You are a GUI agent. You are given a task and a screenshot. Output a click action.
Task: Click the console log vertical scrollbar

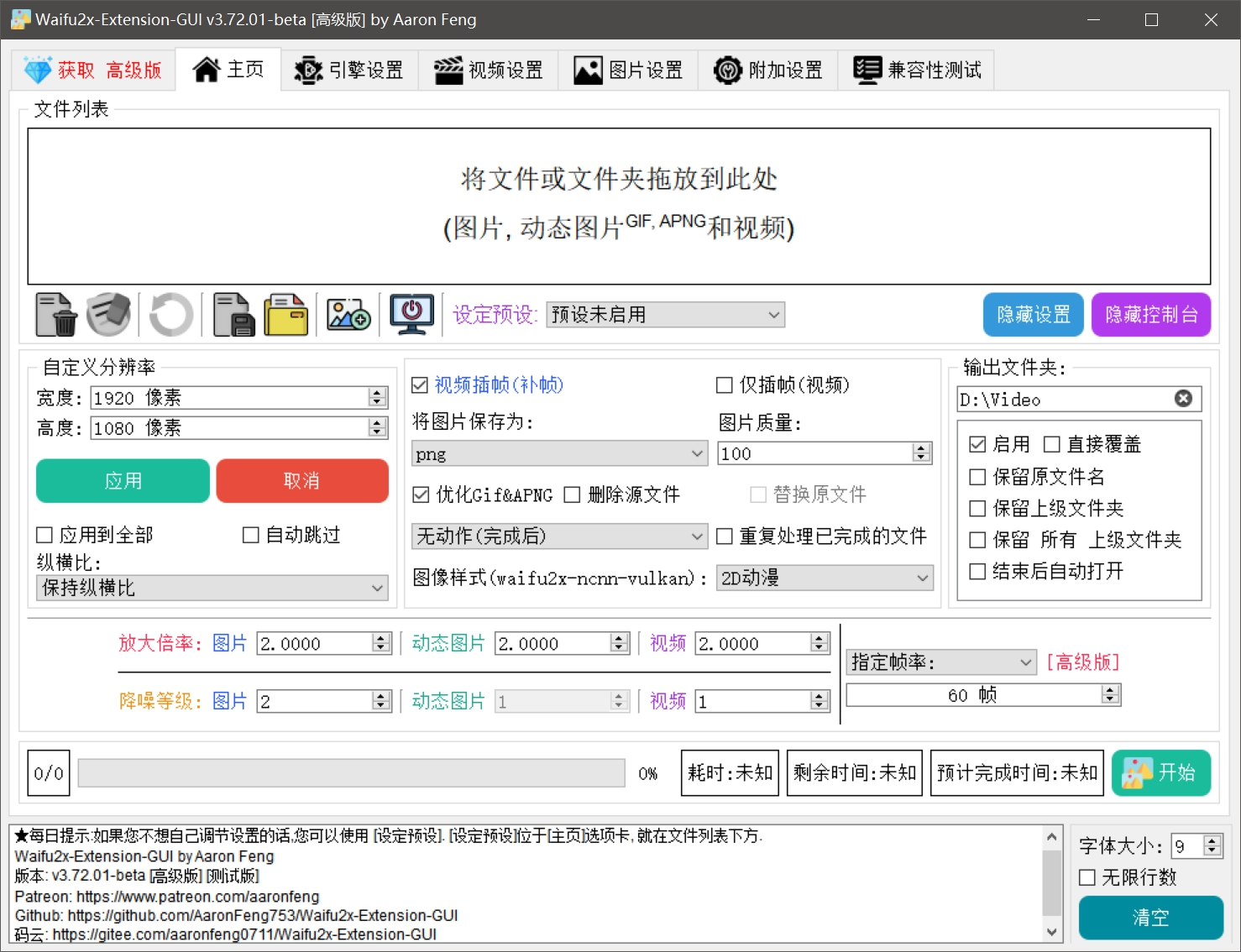pos(1052,884)
